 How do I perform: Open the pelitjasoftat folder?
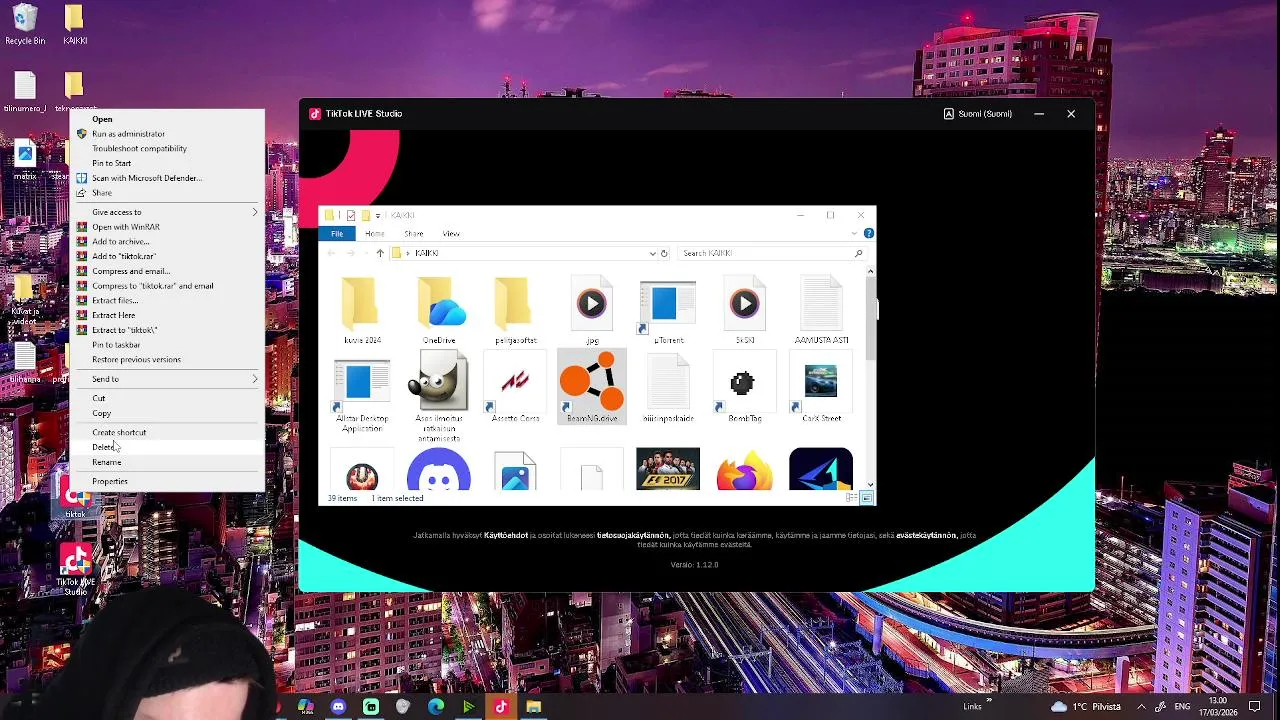[x=516, y=311]
